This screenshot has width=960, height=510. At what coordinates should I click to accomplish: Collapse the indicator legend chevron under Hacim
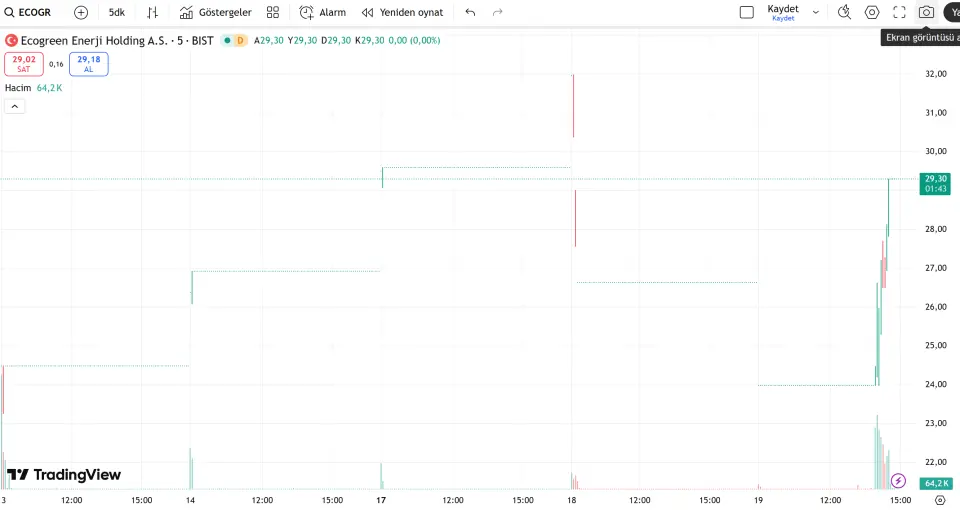(x=15, y=106)
